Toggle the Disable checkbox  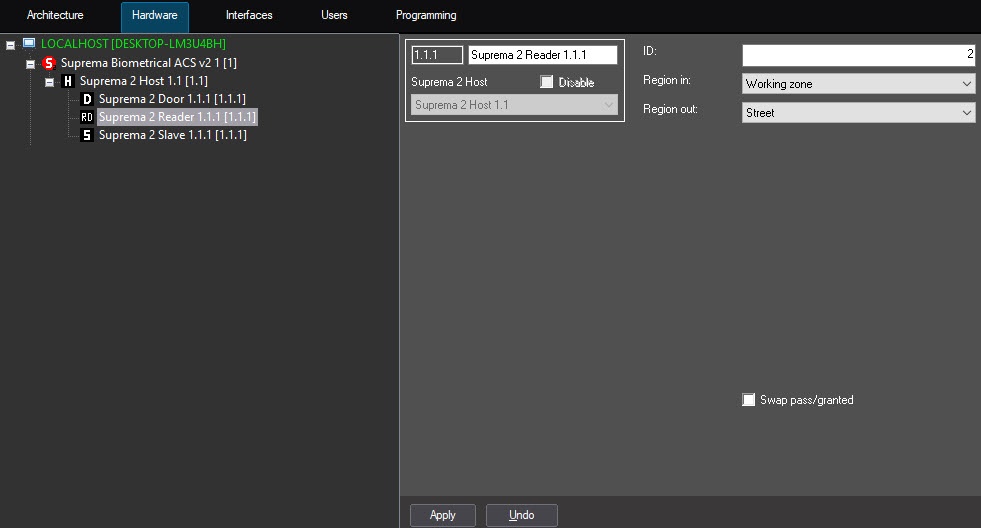[x=547, y=82]
